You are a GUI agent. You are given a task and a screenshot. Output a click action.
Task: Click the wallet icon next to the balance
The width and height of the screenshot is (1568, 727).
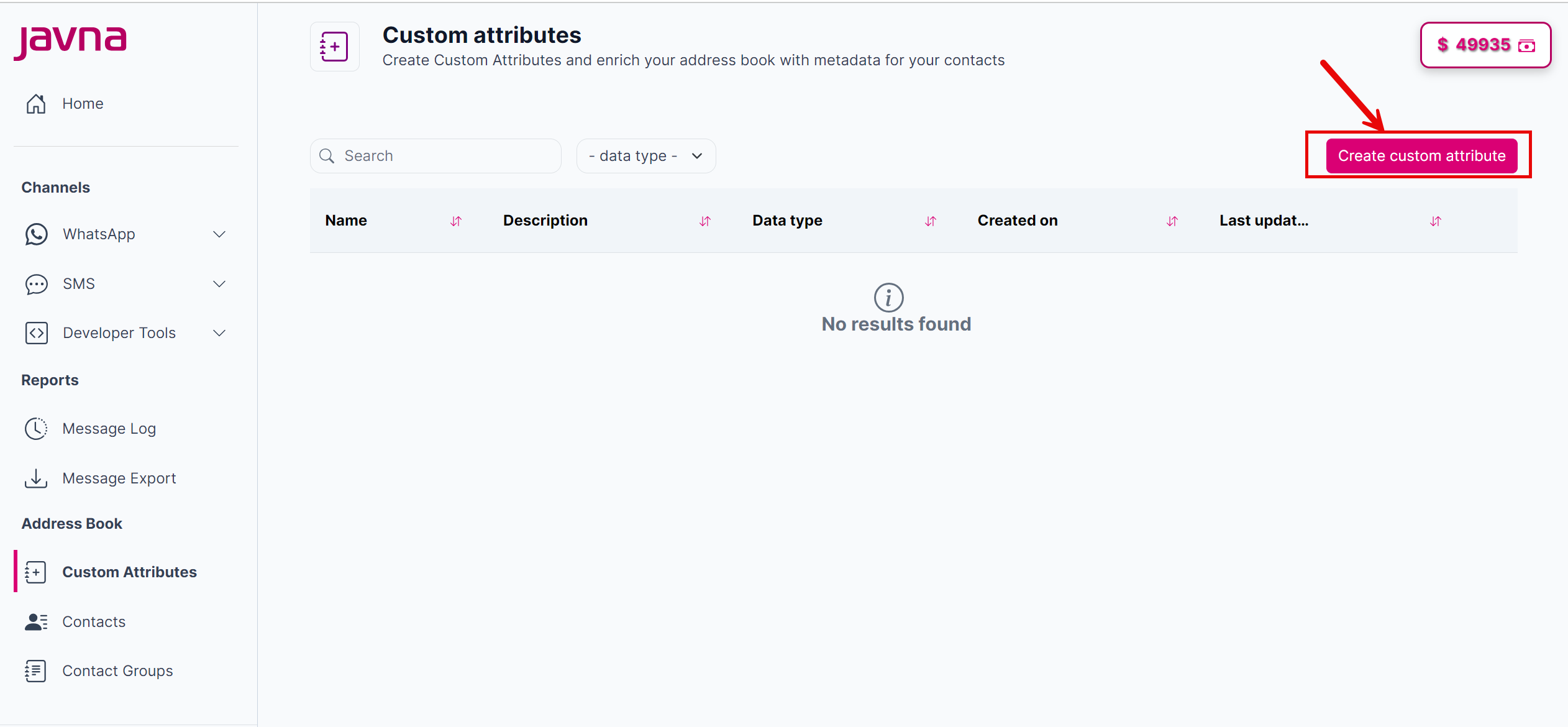[1528, 45]
